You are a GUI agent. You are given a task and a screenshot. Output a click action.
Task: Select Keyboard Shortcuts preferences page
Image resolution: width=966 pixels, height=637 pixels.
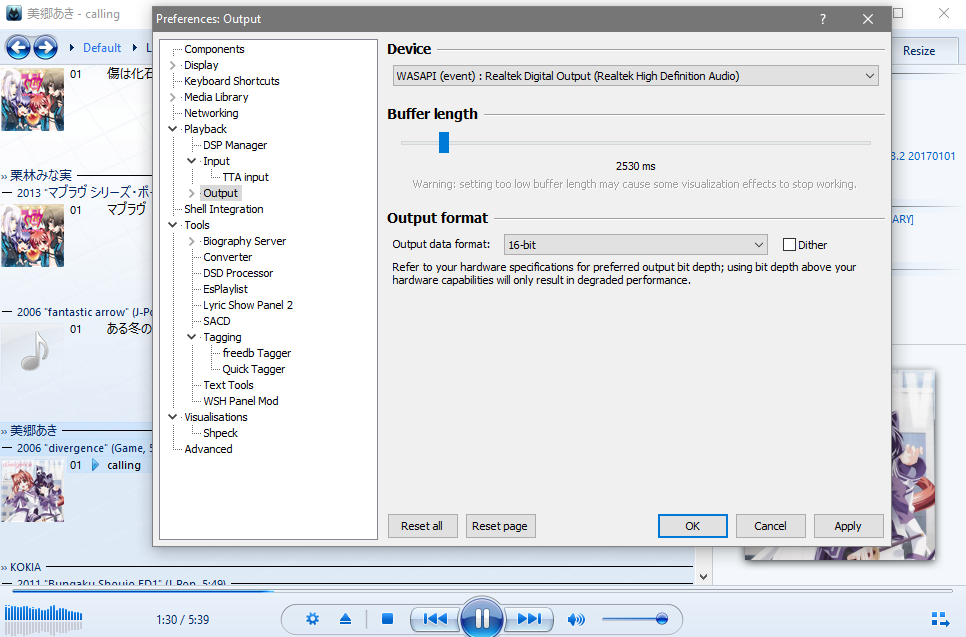pyautogui.click(x=231, y=81)
